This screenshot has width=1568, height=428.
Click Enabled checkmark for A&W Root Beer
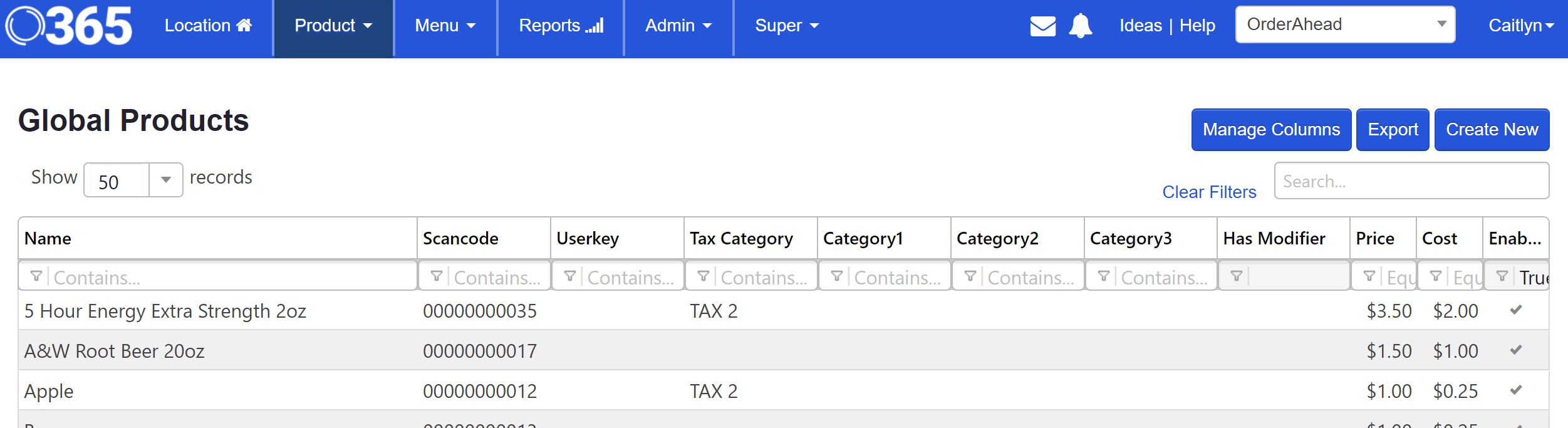(1515, 350)
